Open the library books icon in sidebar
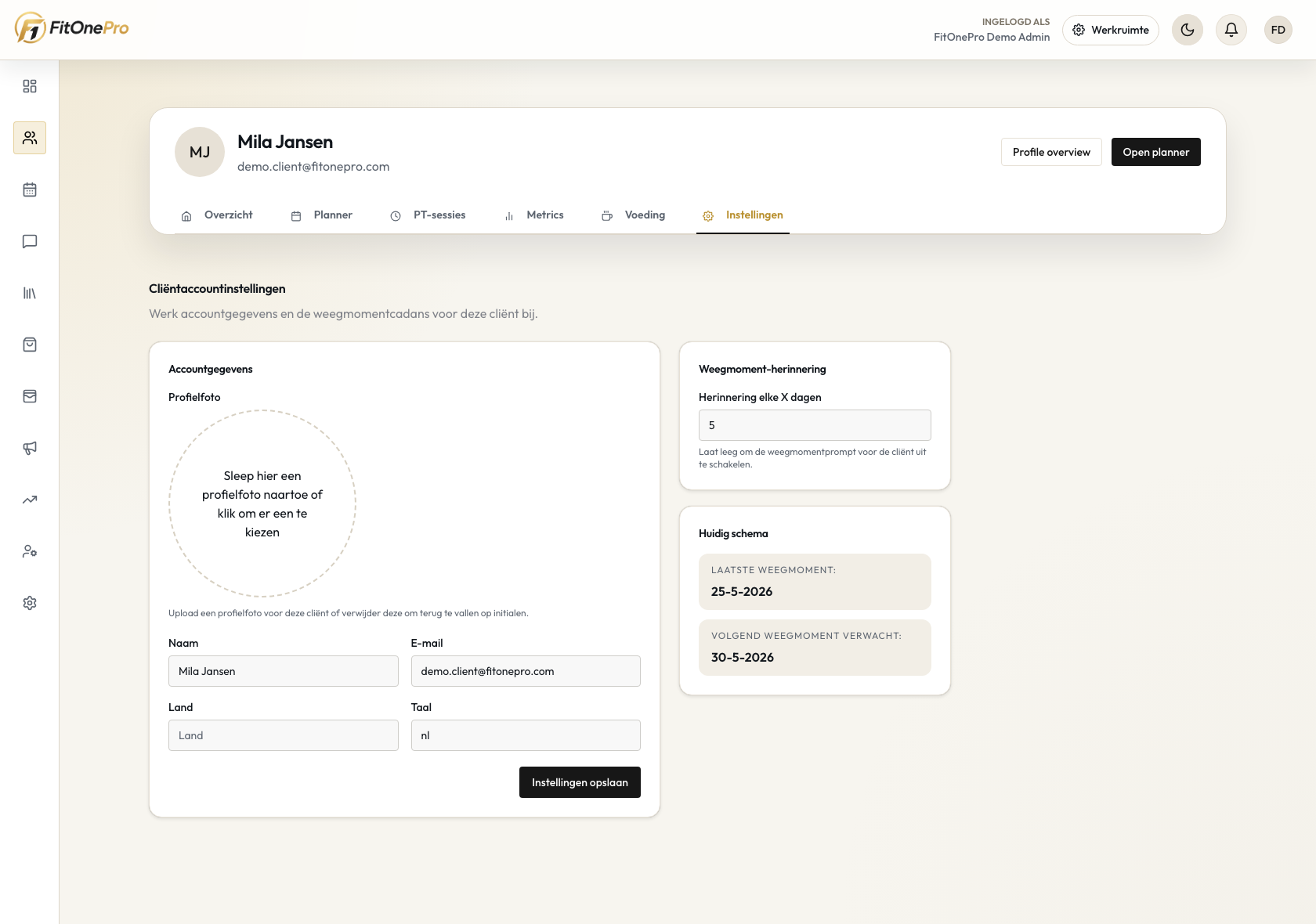 point(30,293)
